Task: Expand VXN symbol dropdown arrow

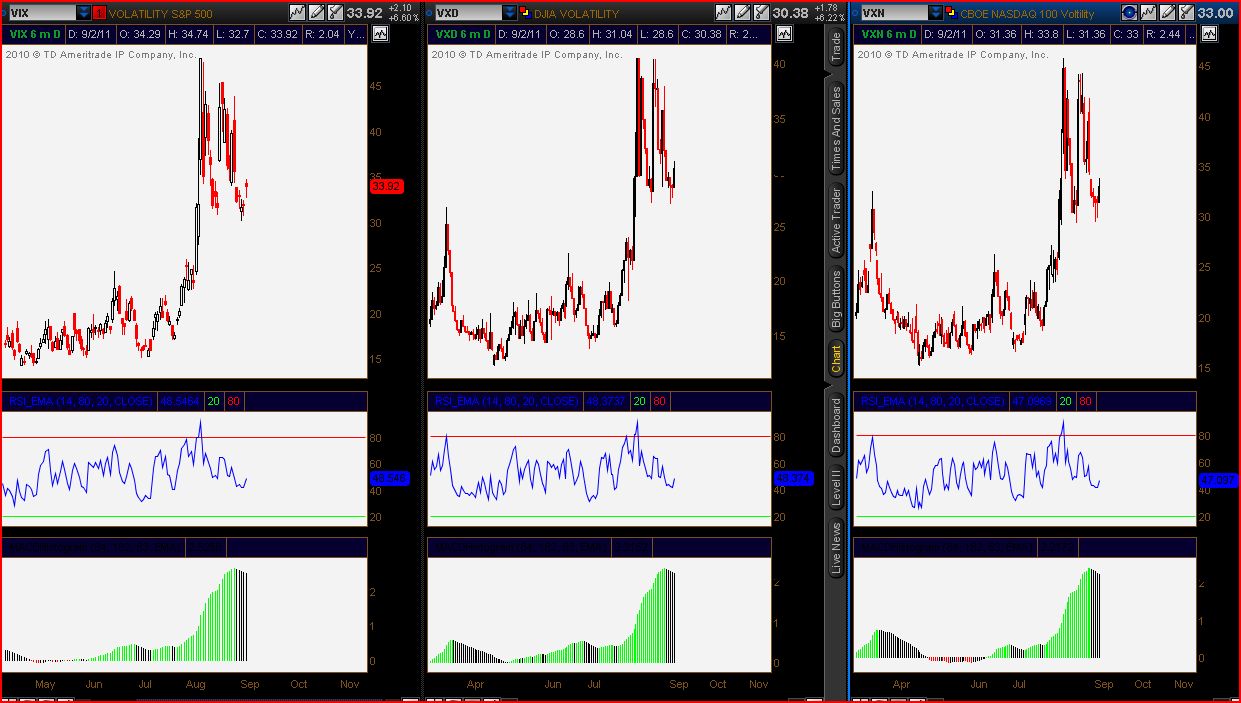Action: coord(935,13)
